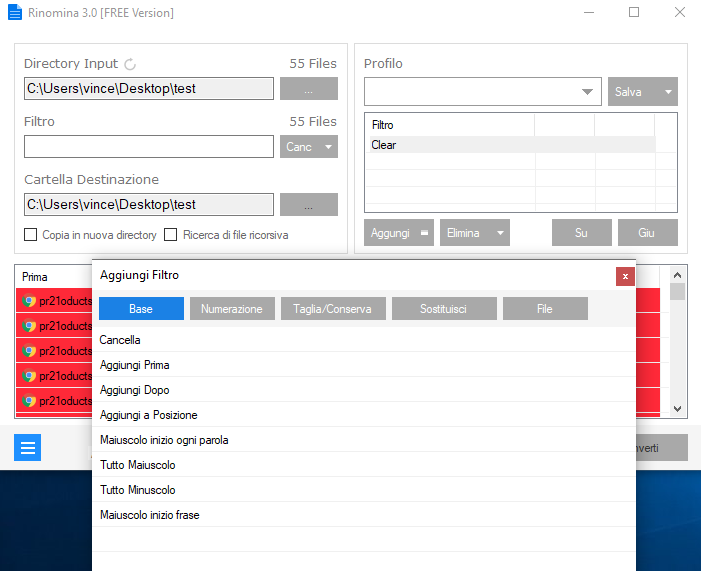Browse for the input directory
This screenshot has height=571, width=701.
coord(308,89)
